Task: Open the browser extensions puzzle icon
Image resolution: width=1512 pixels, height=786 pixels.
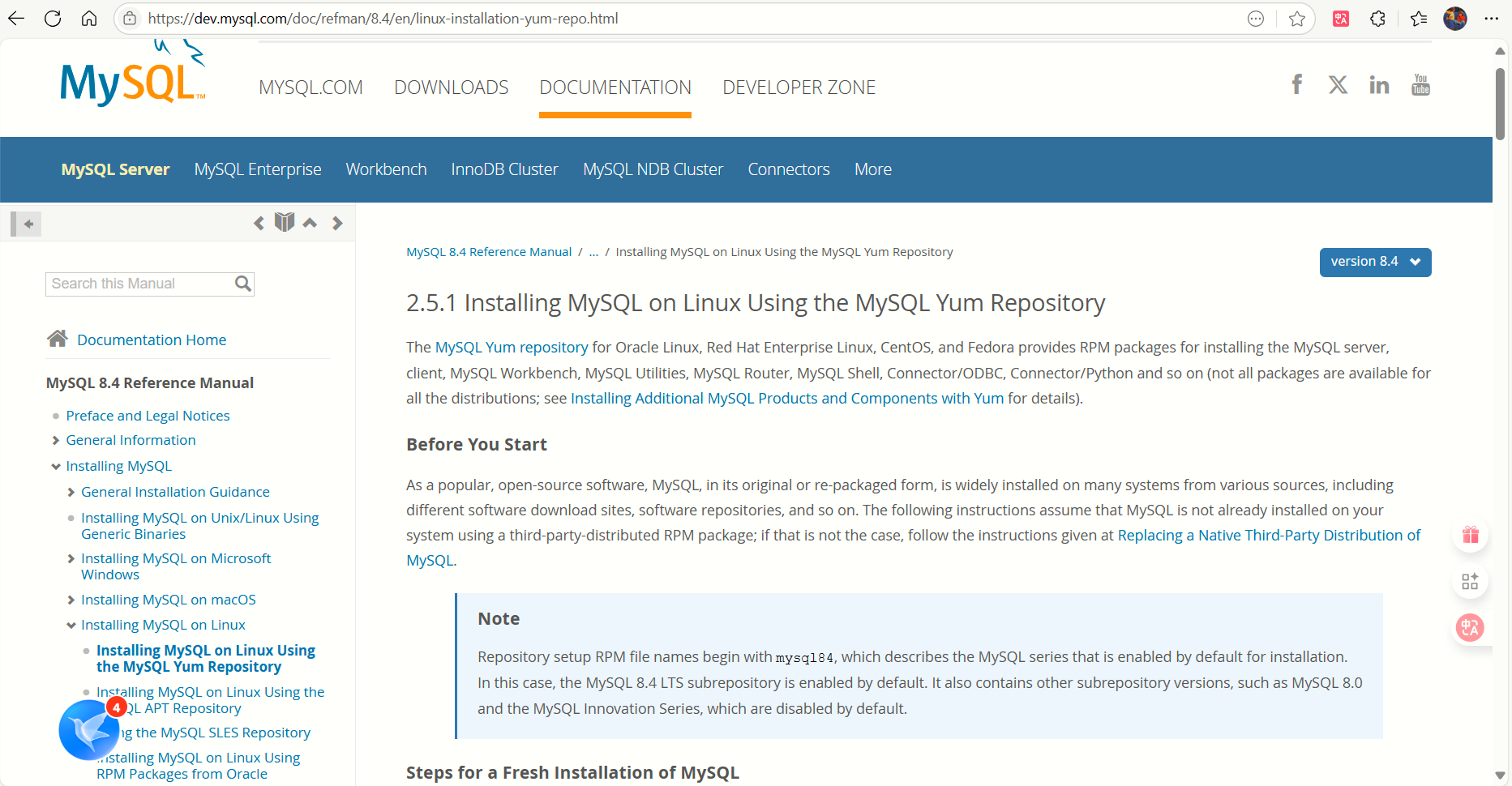Action: [1378, 19]
